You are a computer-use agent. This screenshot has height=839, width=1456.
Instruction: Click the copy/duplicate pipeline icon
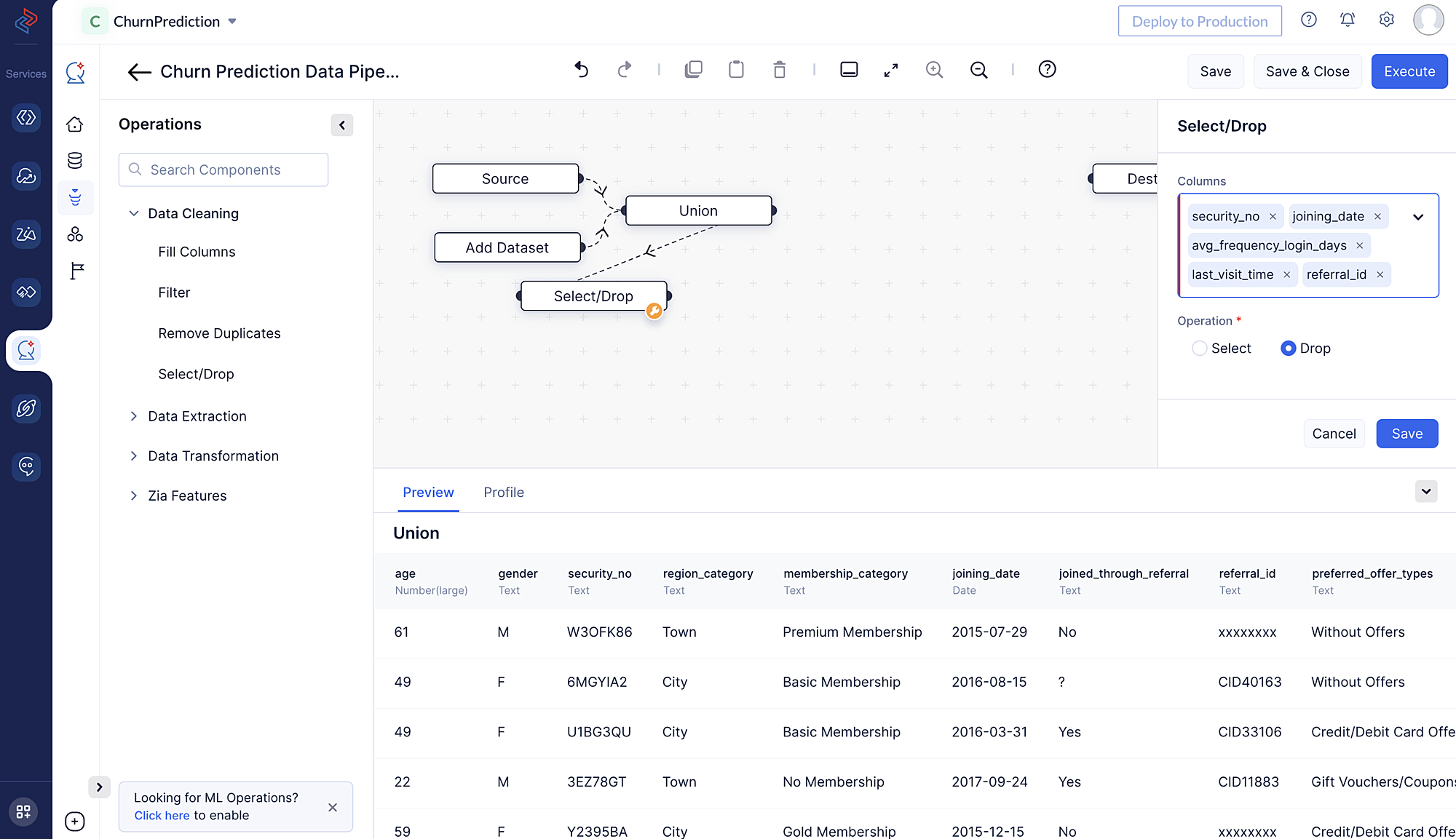(x=693, y=70)
